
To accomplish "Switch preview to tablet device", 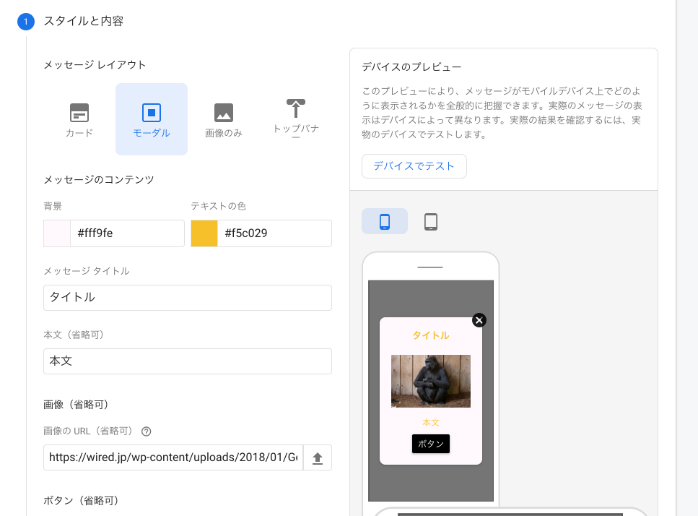I will 430,221.
